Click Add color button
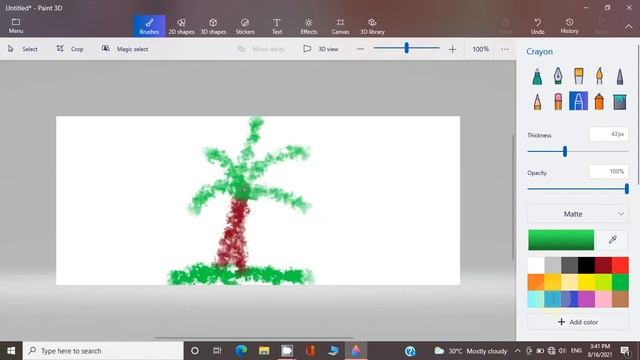Viewport: 640px width, 360px height. click(578, 322)
